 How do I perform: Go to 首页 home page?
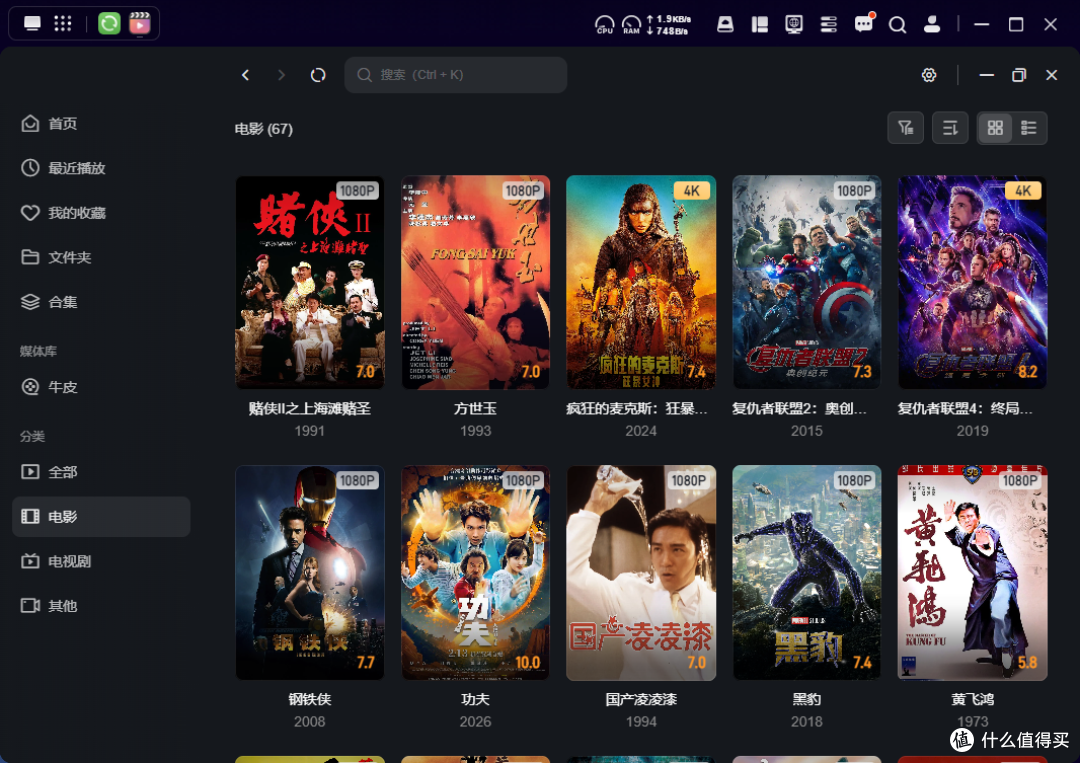tap(101, 124)
